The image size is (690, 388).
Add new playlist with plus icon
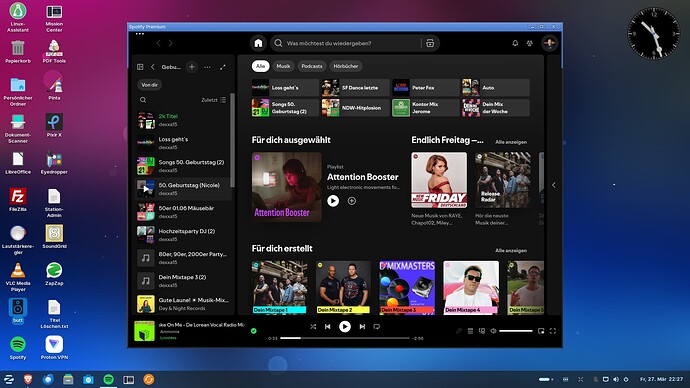coord(192,67)
